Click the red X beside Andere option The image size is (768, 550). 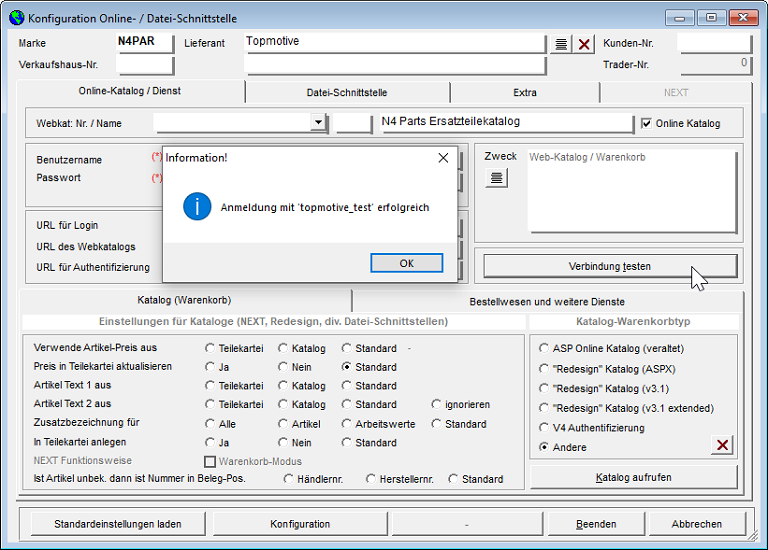pyautogui.click(x=722, y=445)
